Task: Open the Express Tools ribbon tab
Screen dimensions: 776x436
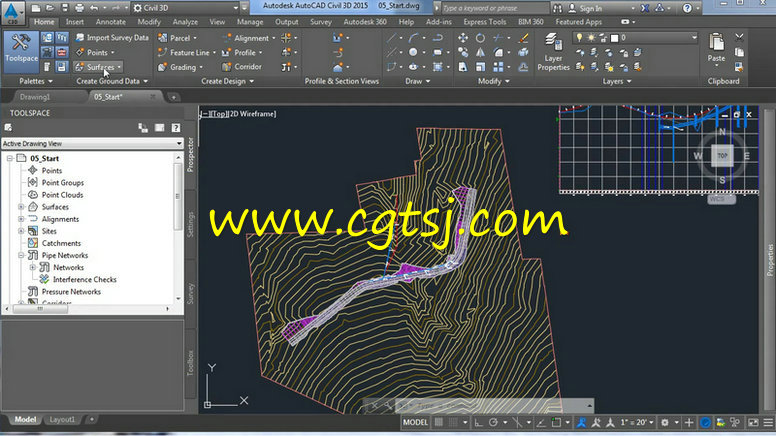Action: point(485,22)
